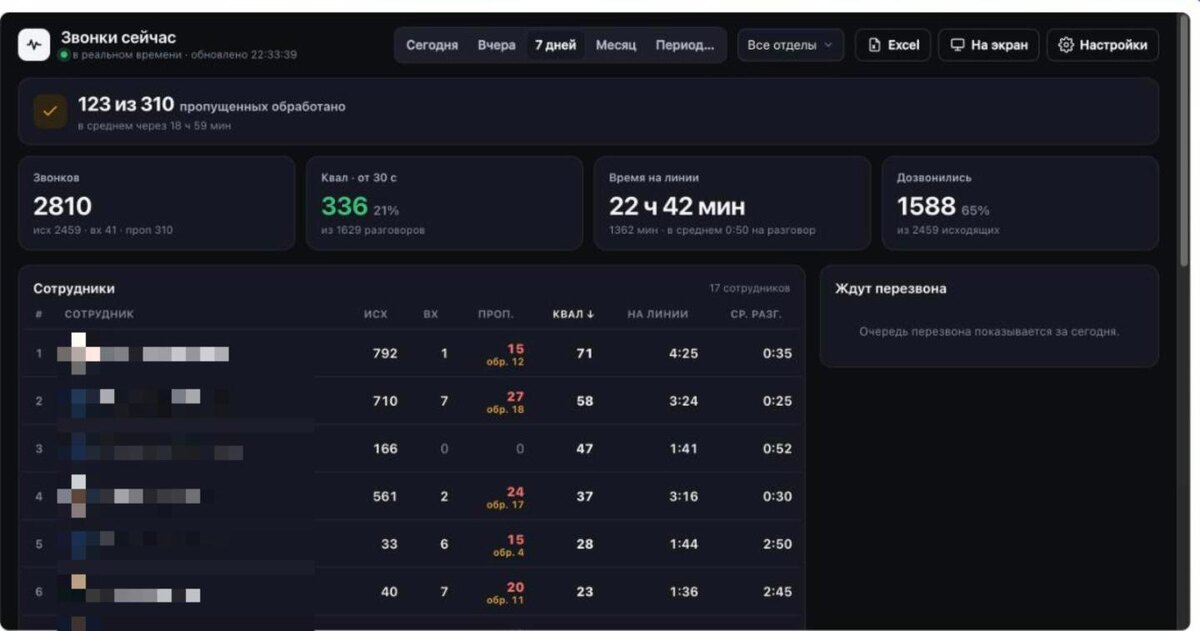Click missed value 27 with обр. 18

[x=506, y=402]
